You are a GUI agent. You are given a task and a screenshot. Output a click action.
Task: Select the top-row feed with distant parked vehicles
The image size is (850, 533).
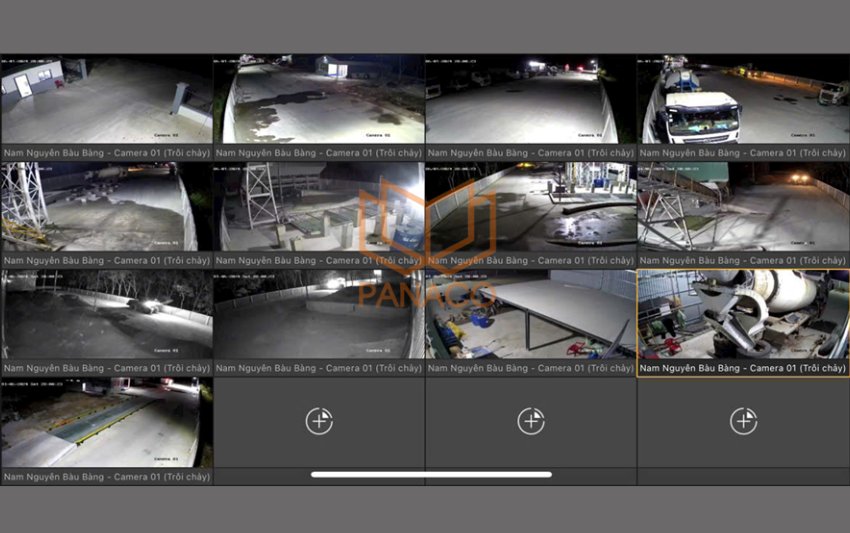click(x=530, y=100)
